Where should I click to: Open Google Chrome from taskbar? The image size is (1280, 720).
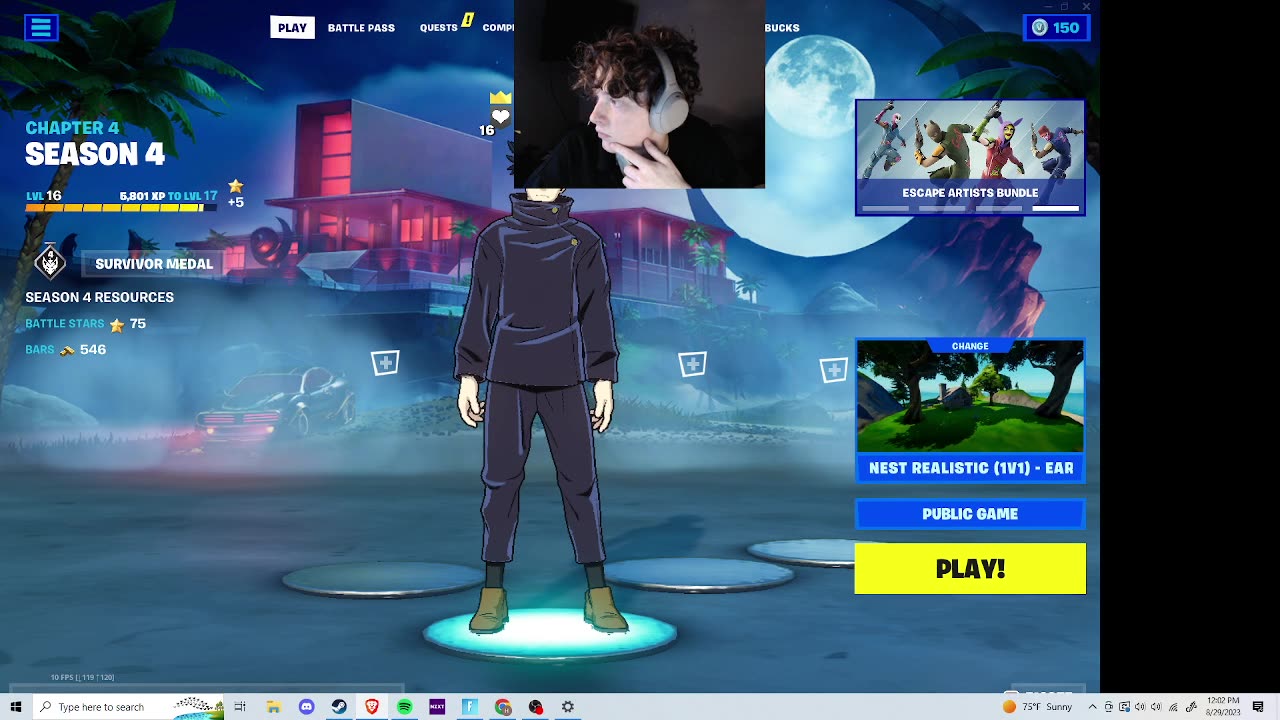pyautogui.click(x=503, y=707)
